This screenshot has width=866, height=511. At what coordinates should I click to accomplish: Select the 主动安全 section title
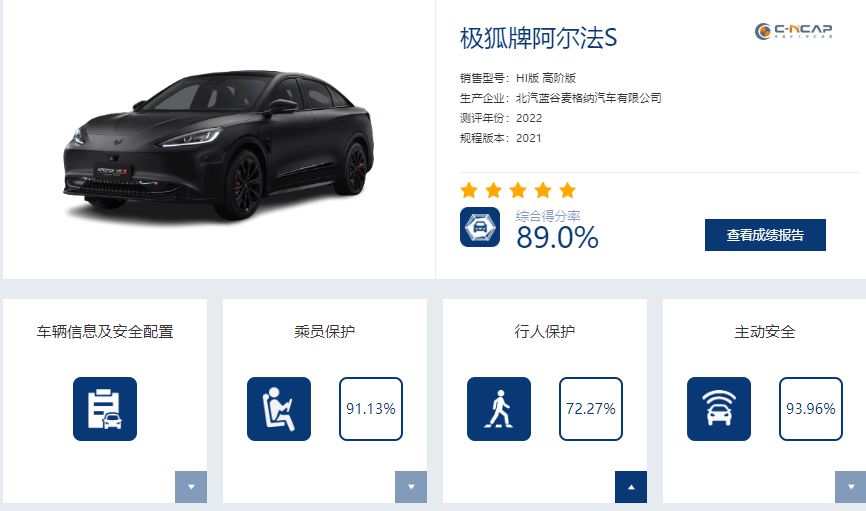point(765,332)
